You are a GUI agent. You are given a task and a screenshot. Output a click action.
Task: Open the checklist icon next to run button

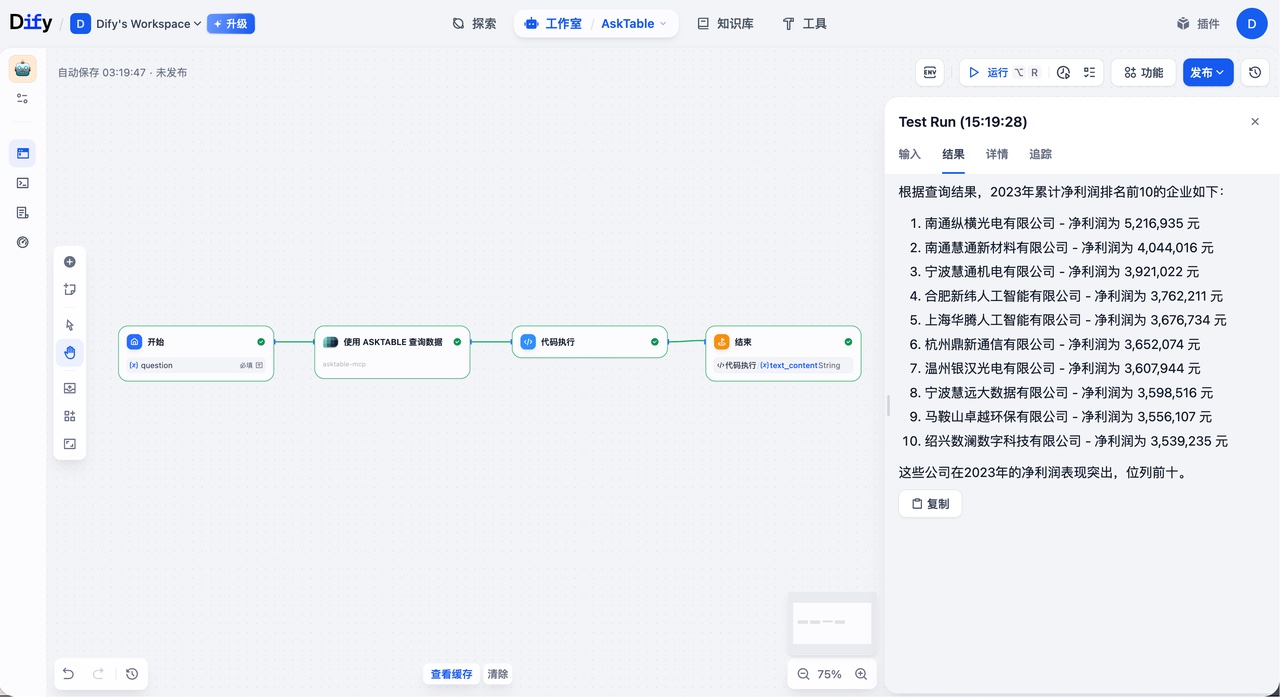(1090, 72)
